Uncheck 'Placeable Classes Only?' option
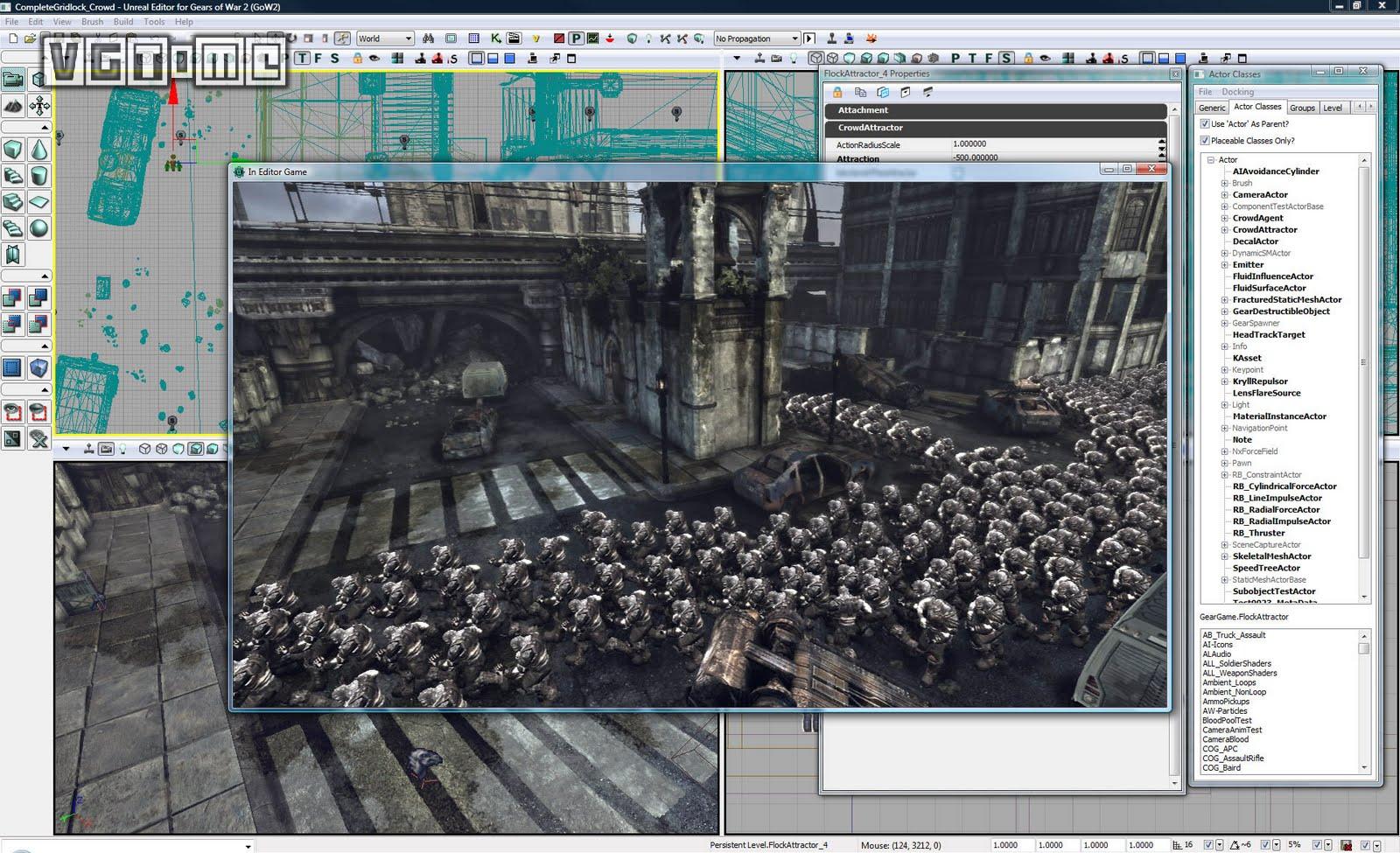 pyautogui.click(x=1205, y=140)
